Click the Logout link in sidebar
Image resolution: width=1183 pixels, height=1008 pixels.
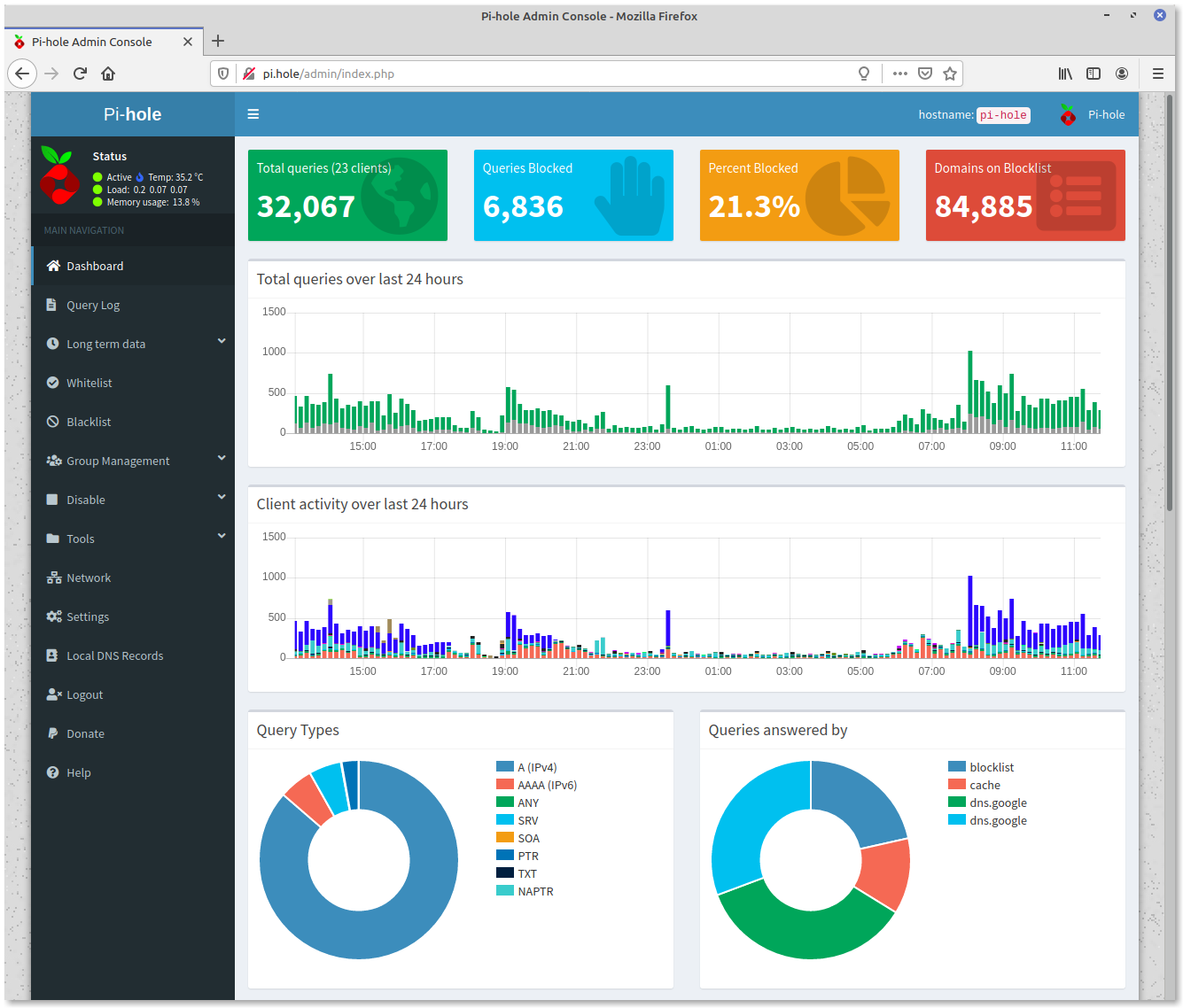tap(85, 694)
